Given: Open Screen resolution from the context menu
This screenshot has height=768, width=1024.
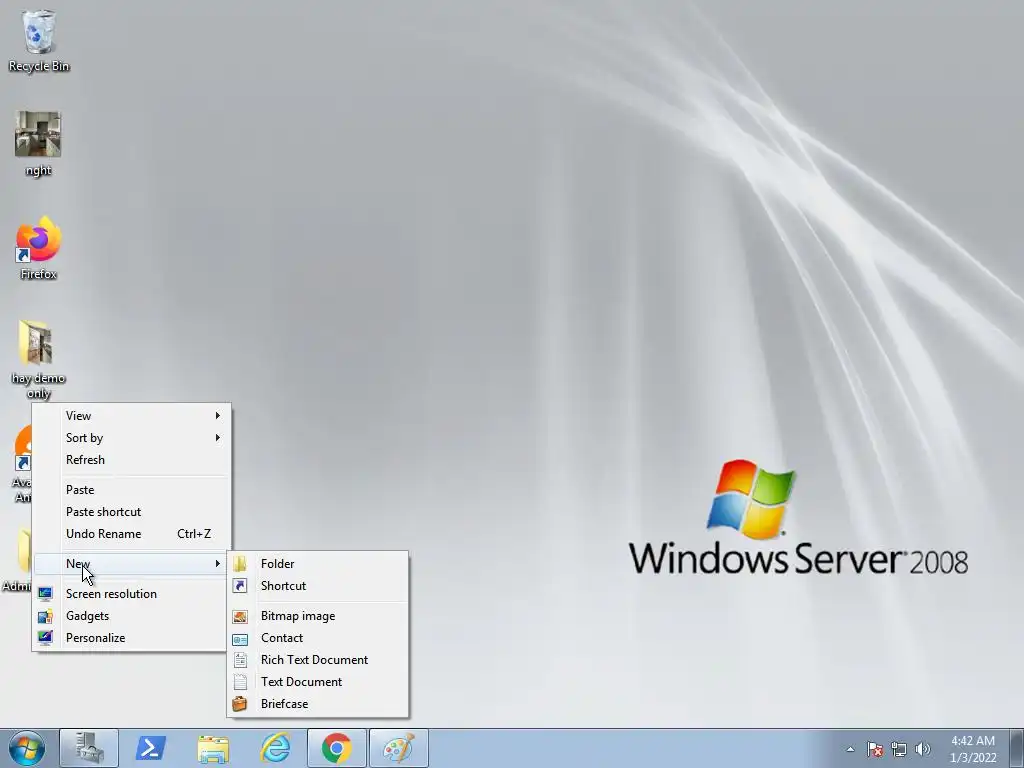Looking at the screenshot, I should click(131, 594).
